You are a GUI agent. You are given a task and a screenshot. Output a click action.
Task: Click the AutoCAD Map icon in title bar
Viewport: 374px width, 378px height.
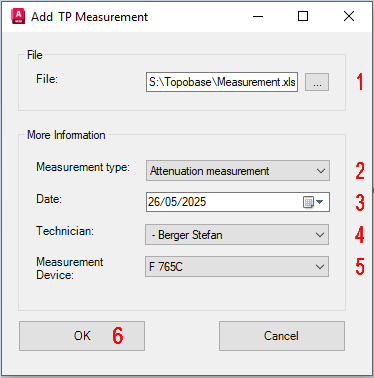(18, 16)
